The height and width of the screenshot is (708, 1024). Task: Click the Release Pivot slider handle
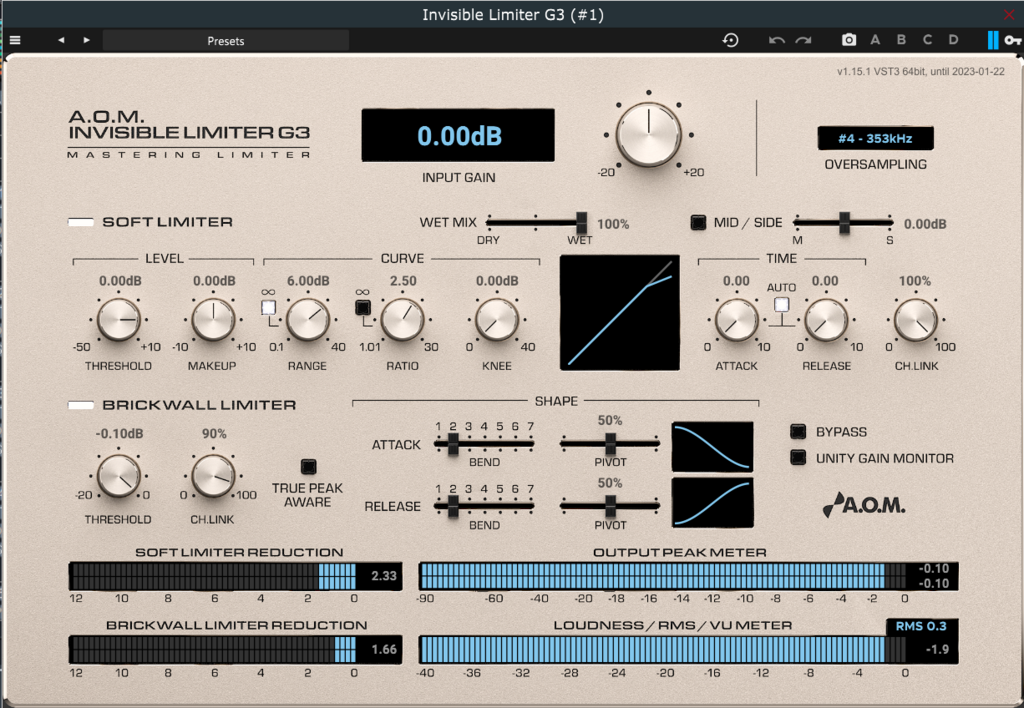tap(610, 506)
